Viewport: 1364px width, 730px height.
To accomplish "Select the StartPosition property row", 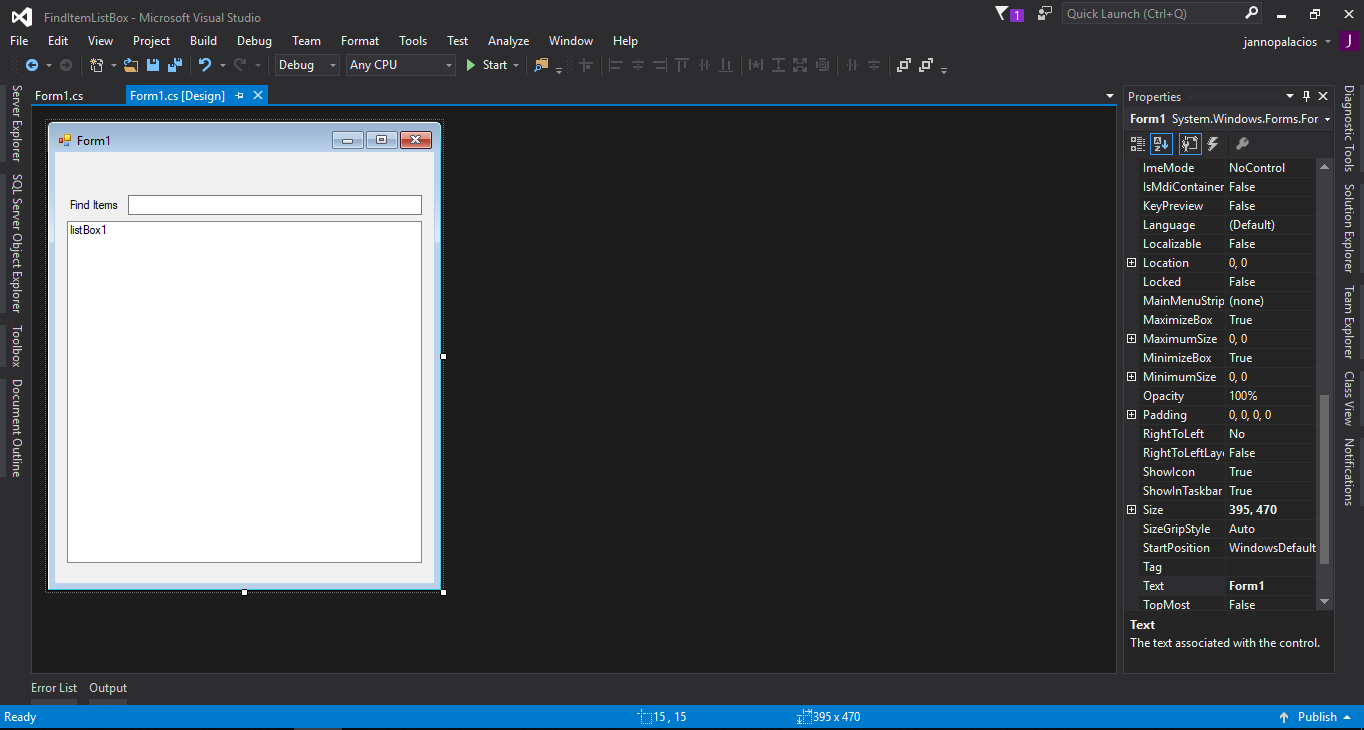I will [x=1221, y=548].
